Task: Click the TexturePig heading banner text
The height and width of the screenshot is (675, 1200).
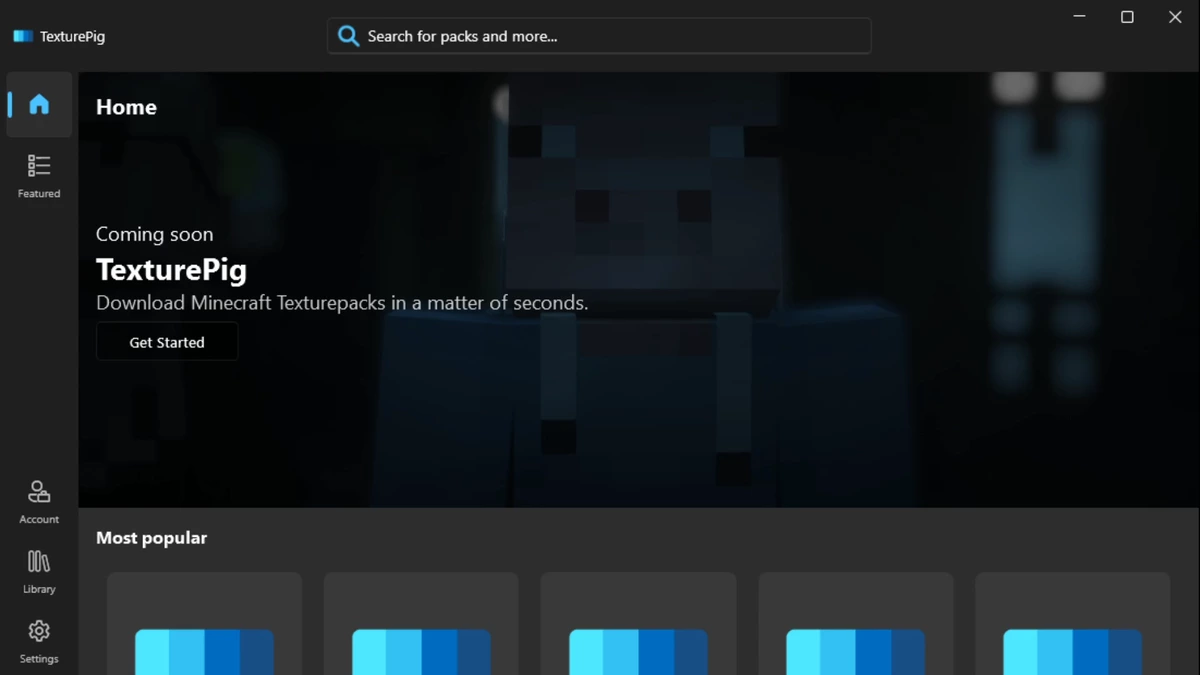Action: pyautogui.click(x=171, y=268)
